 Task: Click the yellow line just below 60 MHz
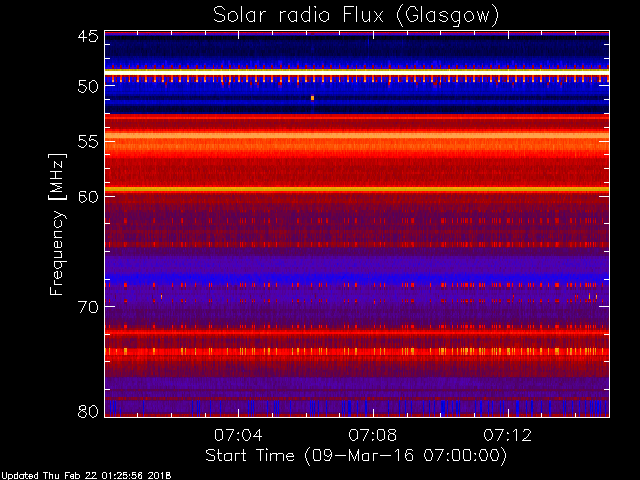tap(357, 189)
